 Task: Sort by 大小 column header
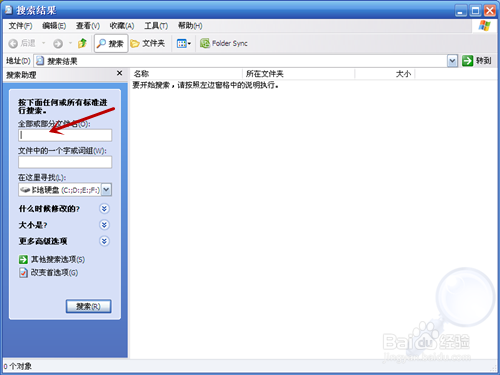(x=385, y=74)
